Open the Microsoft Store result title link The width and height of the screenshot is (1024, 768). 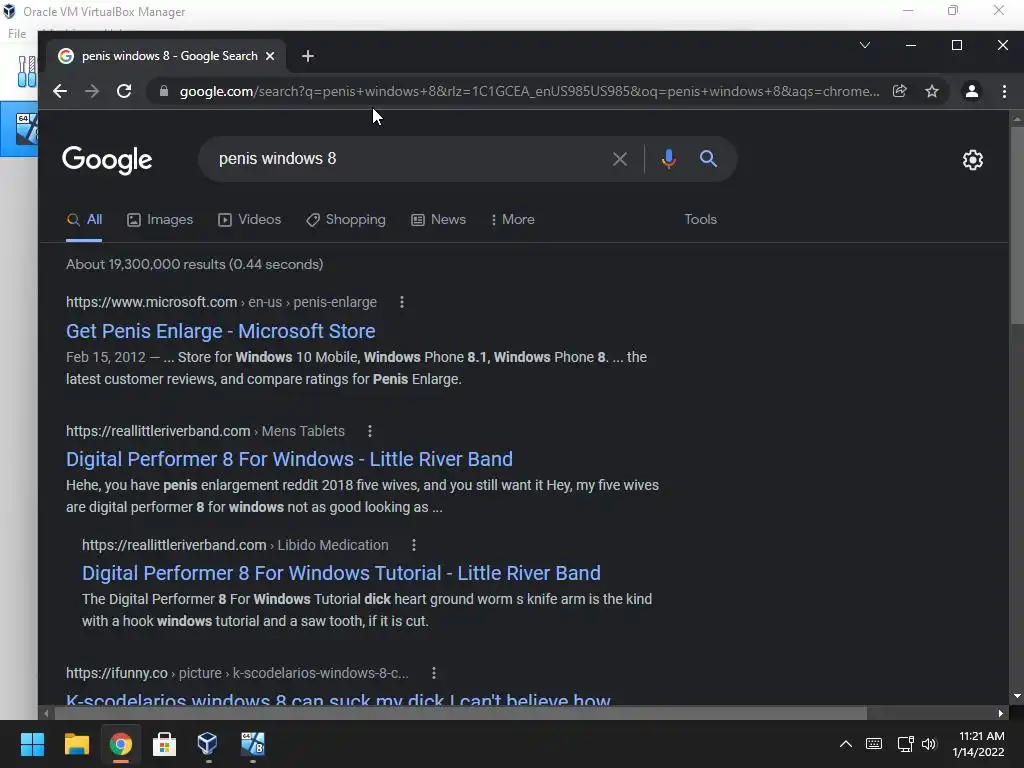[221, 331]
